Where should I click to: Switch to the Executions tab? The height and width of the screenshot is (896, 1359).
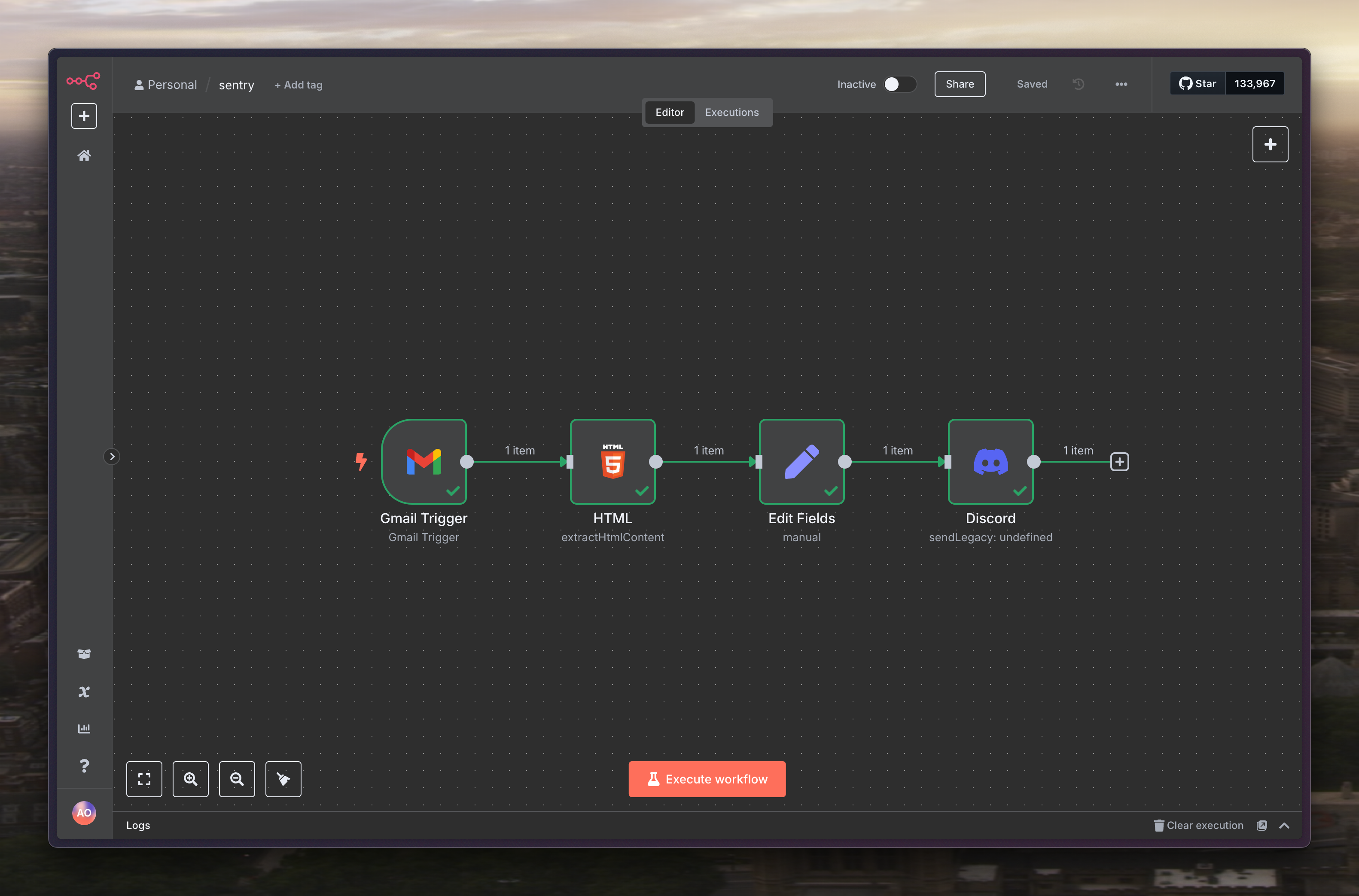pos(731,112)
